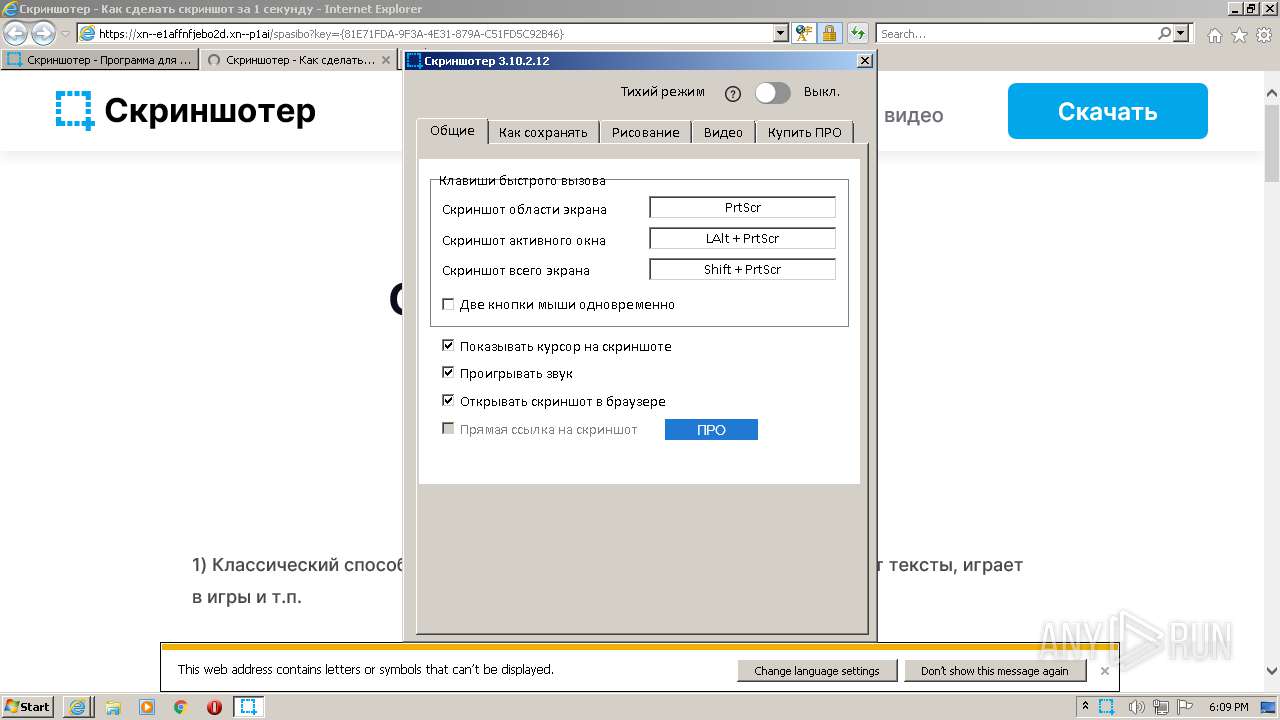Expand the address bar dropdown arrow
This screenshot has width=1280, height=720.
(x=781, y=33)
